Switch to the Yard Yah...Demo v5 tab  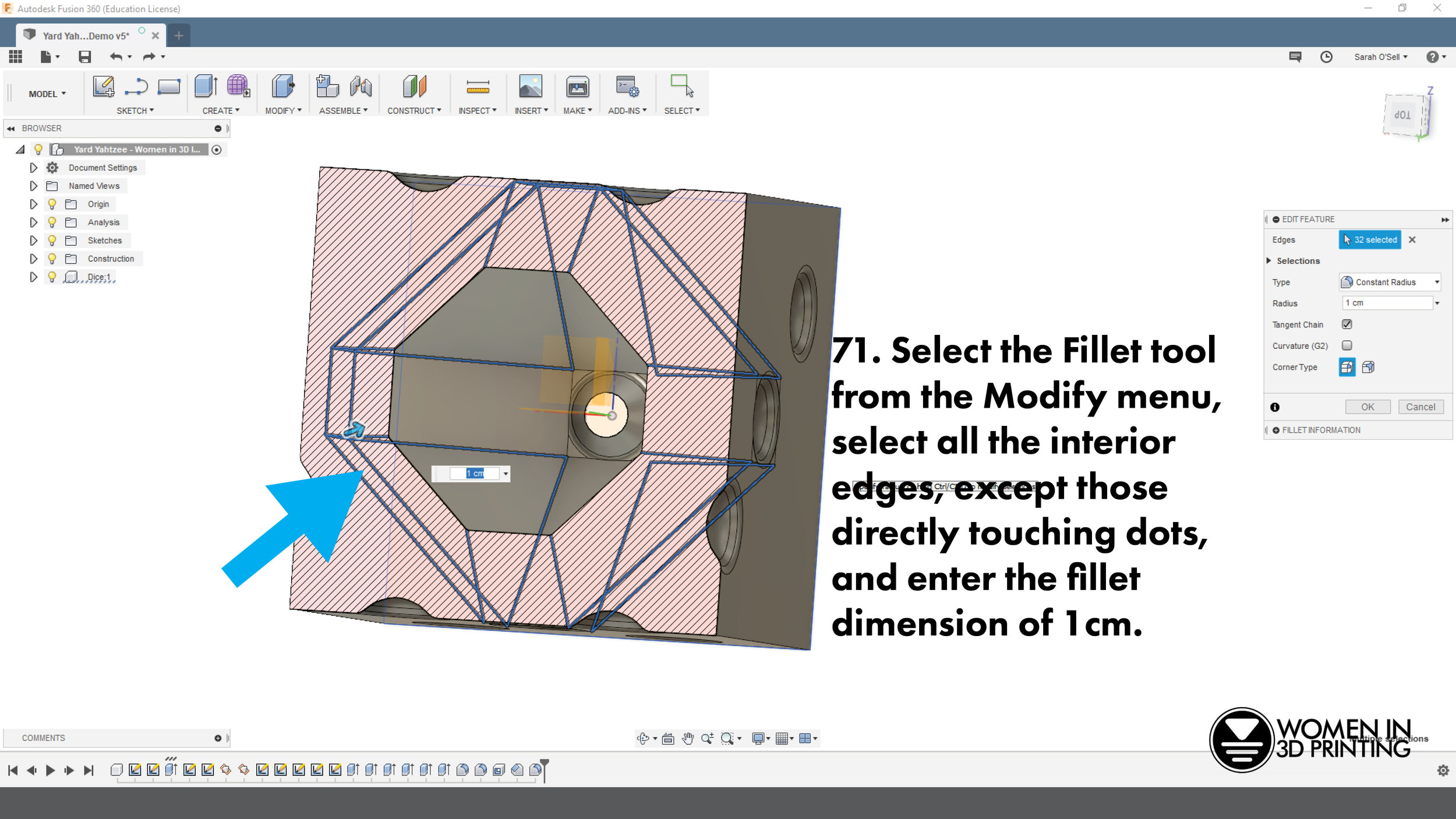86,36
